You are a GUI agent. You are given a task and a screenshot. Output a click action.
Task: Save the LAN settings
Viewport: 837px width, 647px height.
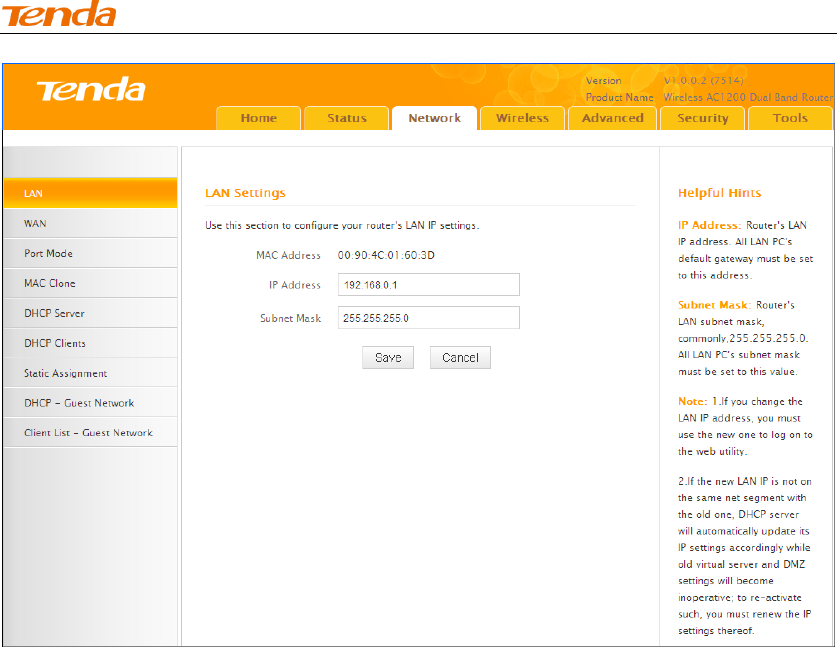[388, 358]
